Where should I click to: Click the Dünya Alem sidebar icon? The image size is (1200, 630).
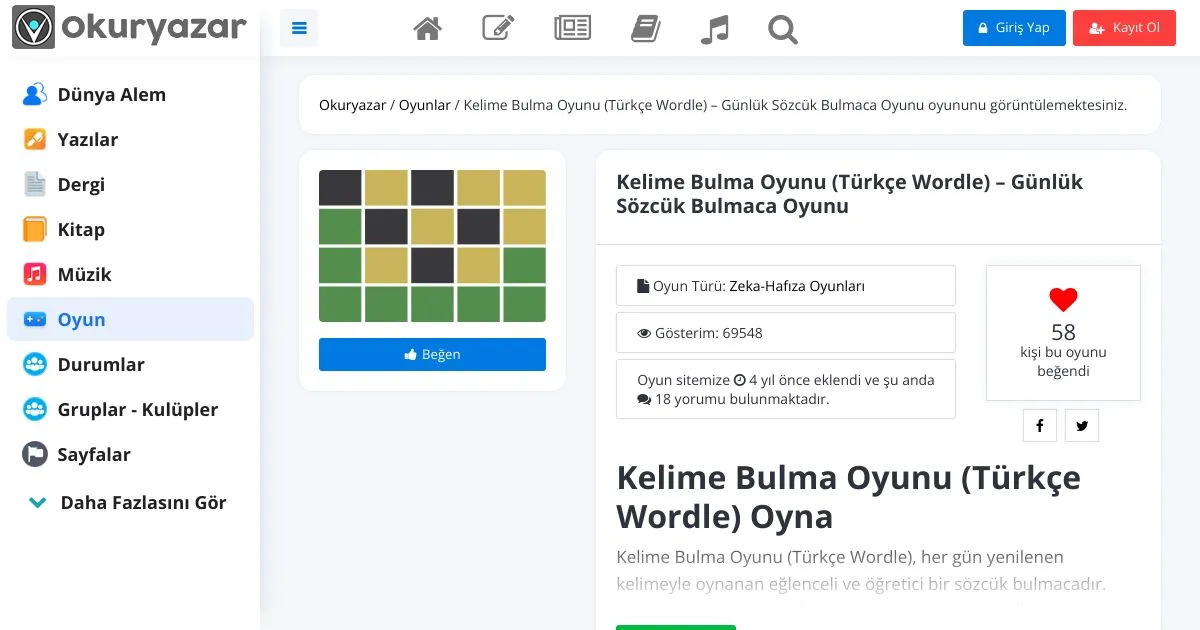pyautogui.click(x=35, y=95)
